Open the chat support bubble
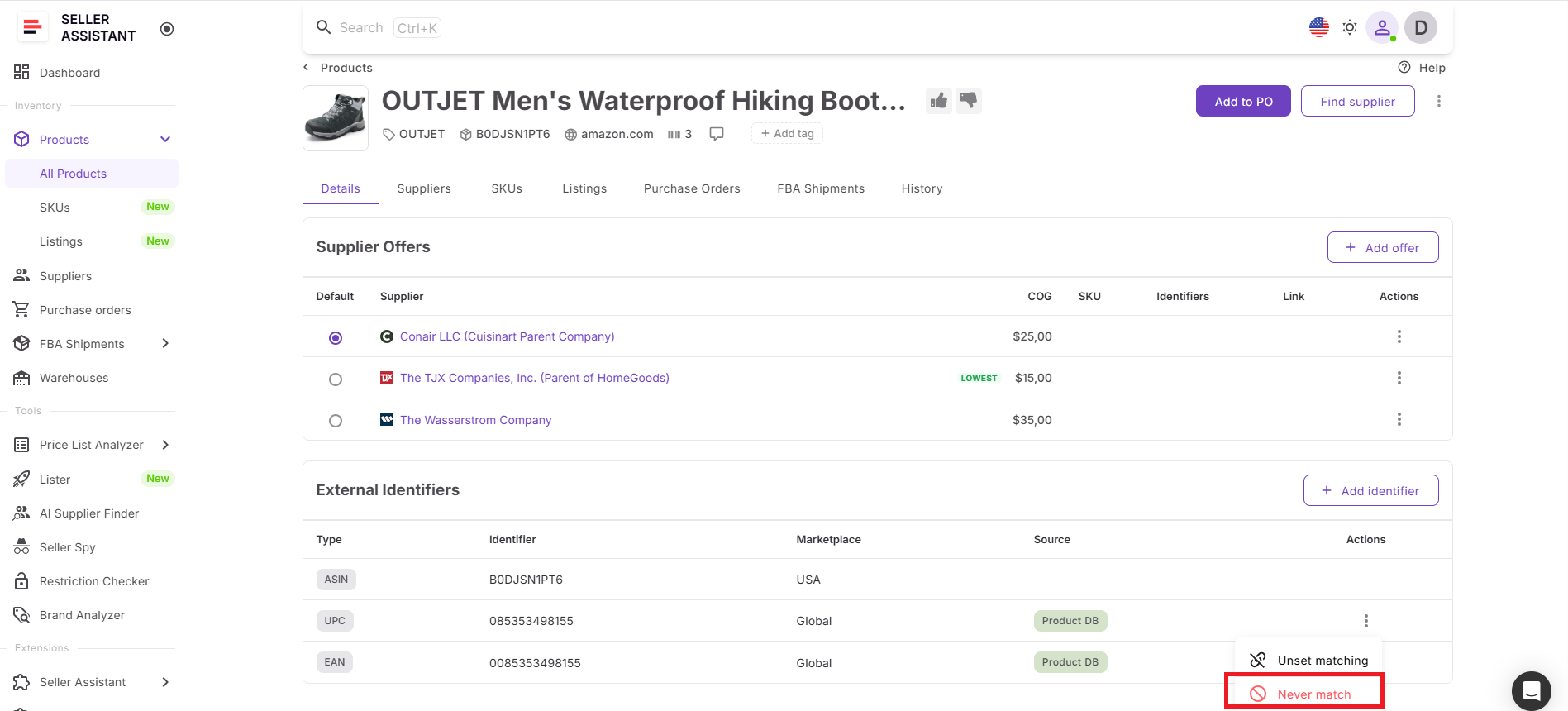 pos(1531,690)
